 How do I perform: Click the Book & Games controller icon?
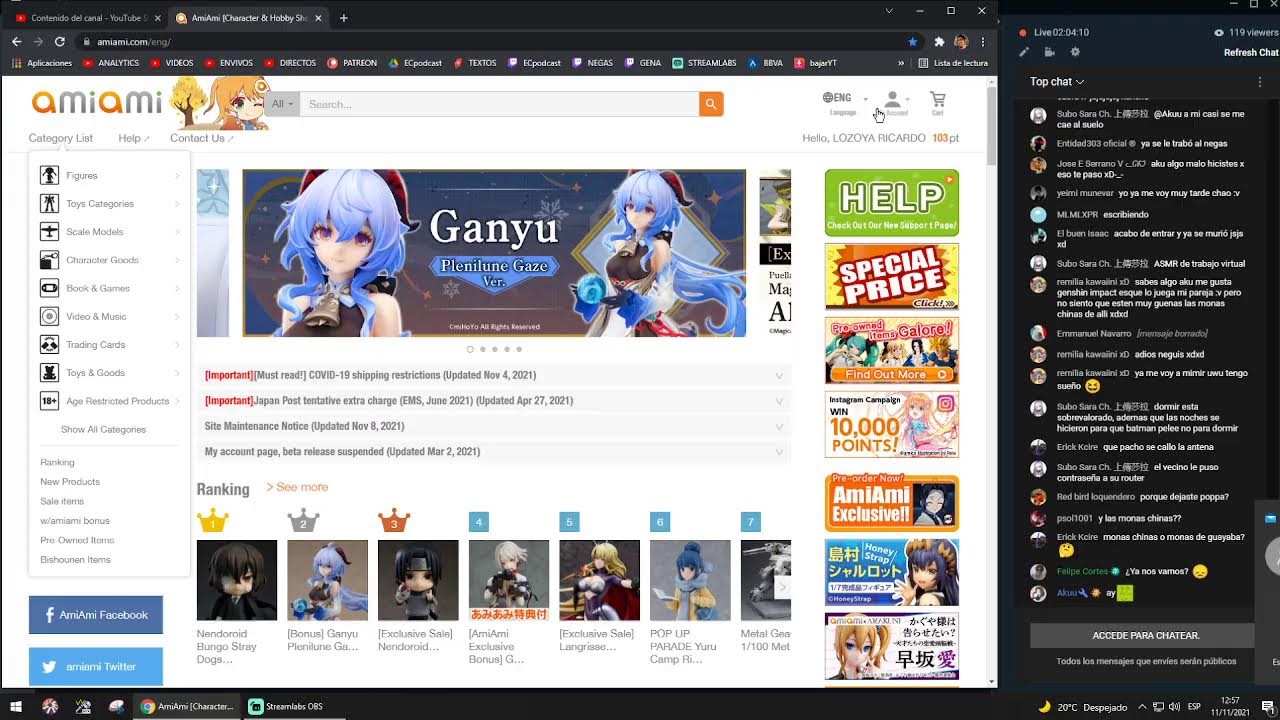[49, 288]
